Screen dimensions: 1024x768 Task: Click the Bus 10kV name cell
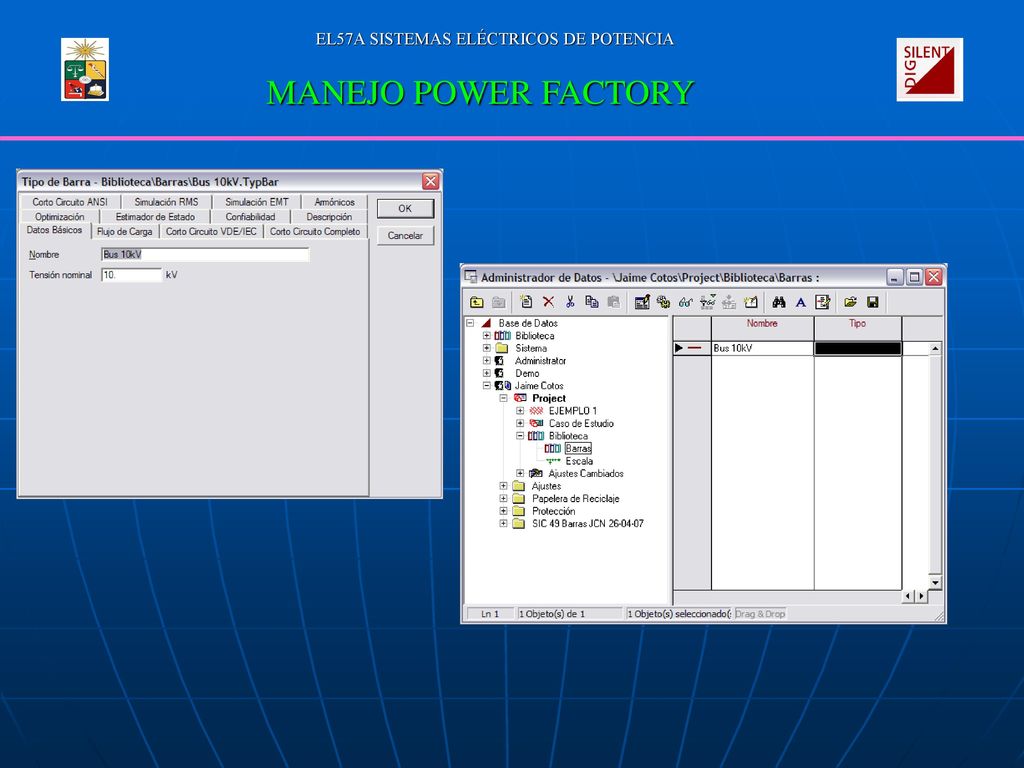tap(762, 348)
